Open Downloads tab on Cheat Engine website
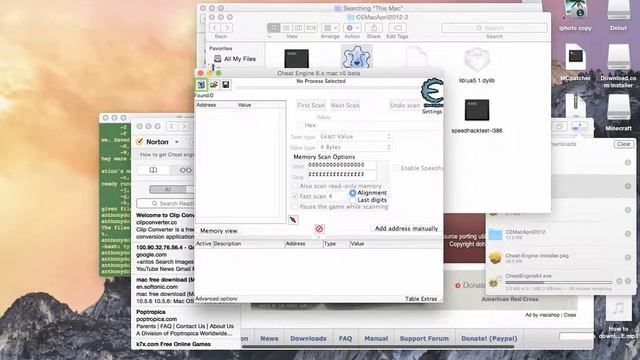This screenshot has height=360, width=640. 308,338
